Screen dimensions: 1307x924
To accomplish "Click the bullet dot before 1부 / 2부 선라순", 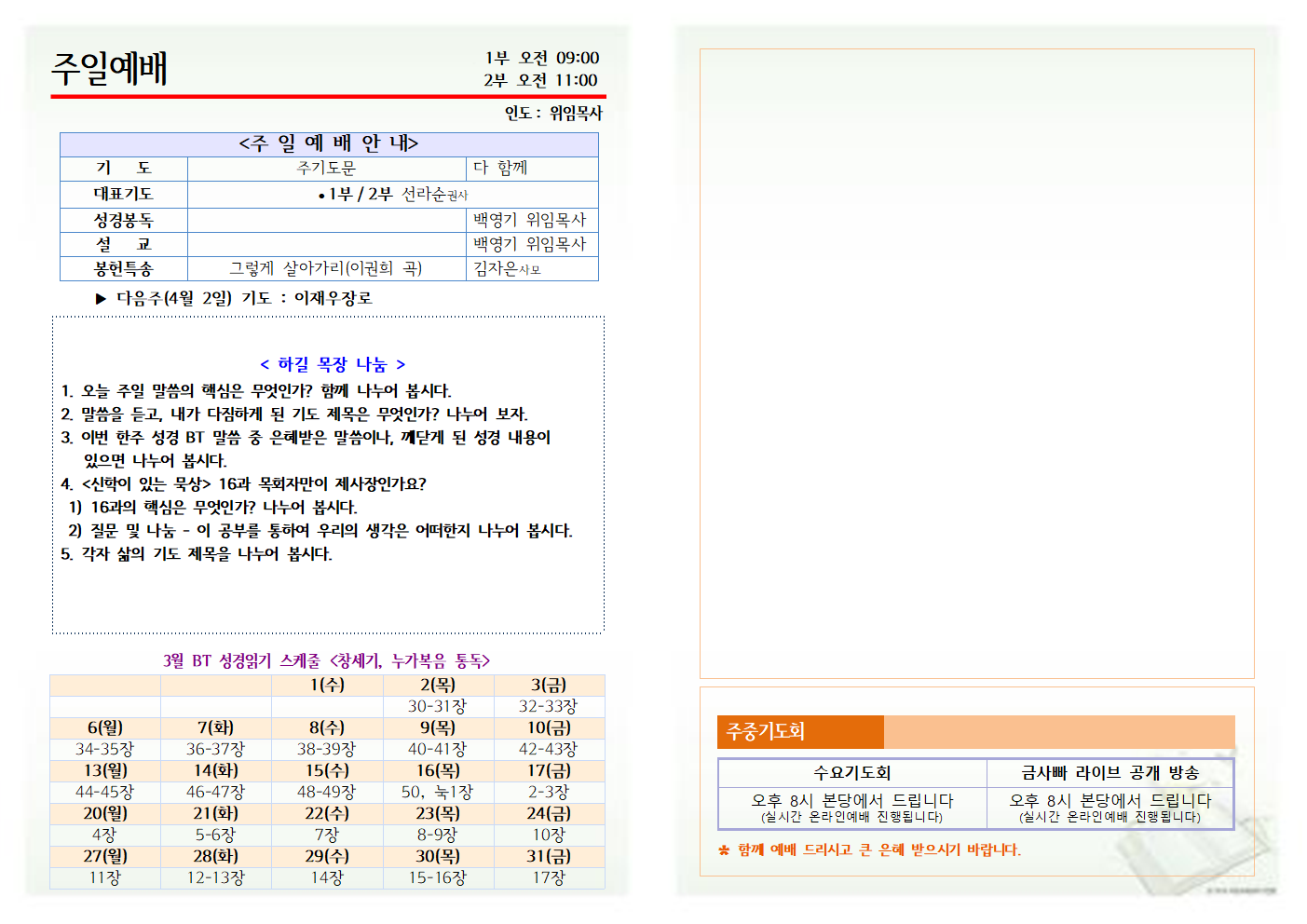I will [321, 196].
